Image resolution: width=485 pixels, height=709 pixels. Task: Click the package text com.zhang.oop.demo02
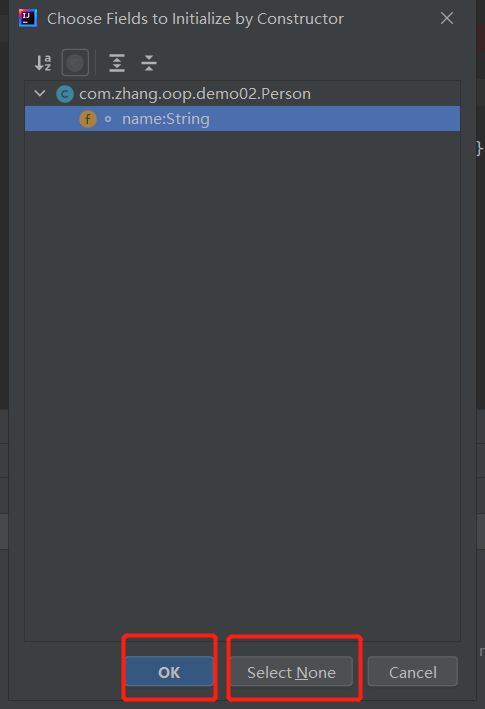pyautogui.click(x=168, y=94)
